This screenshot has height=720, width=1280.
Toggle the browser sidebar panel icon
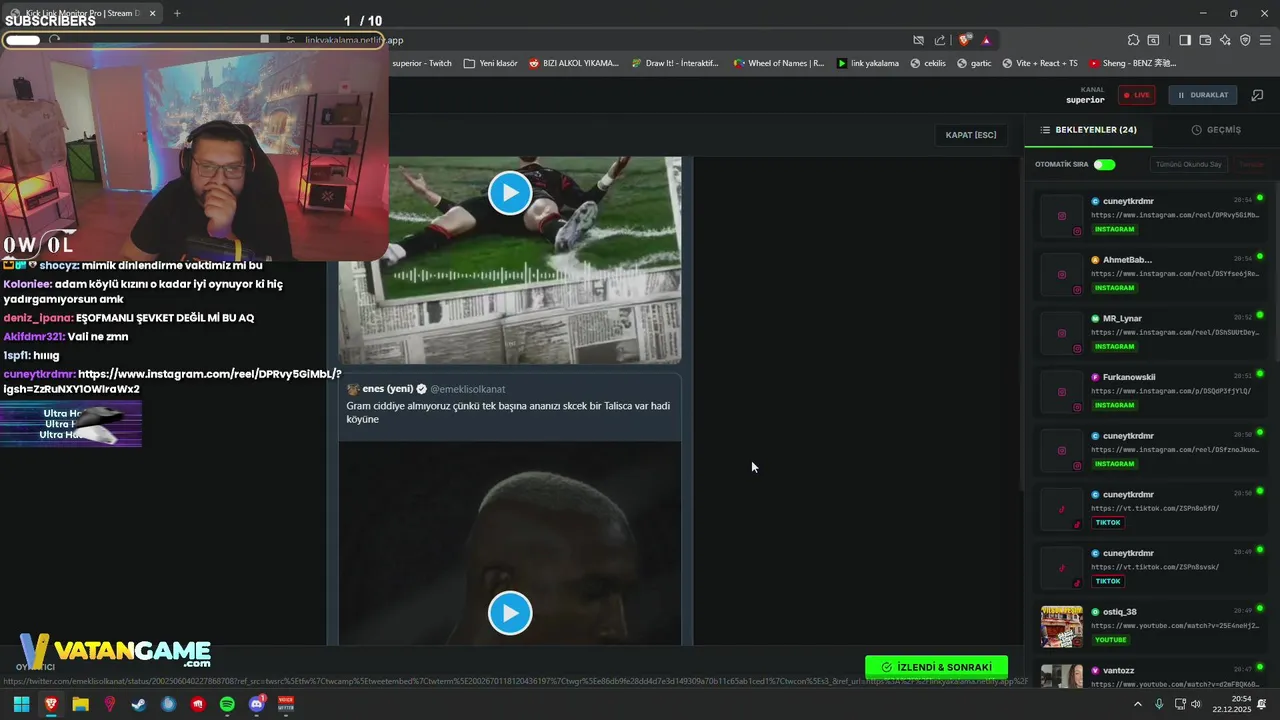coord(1185,40)
